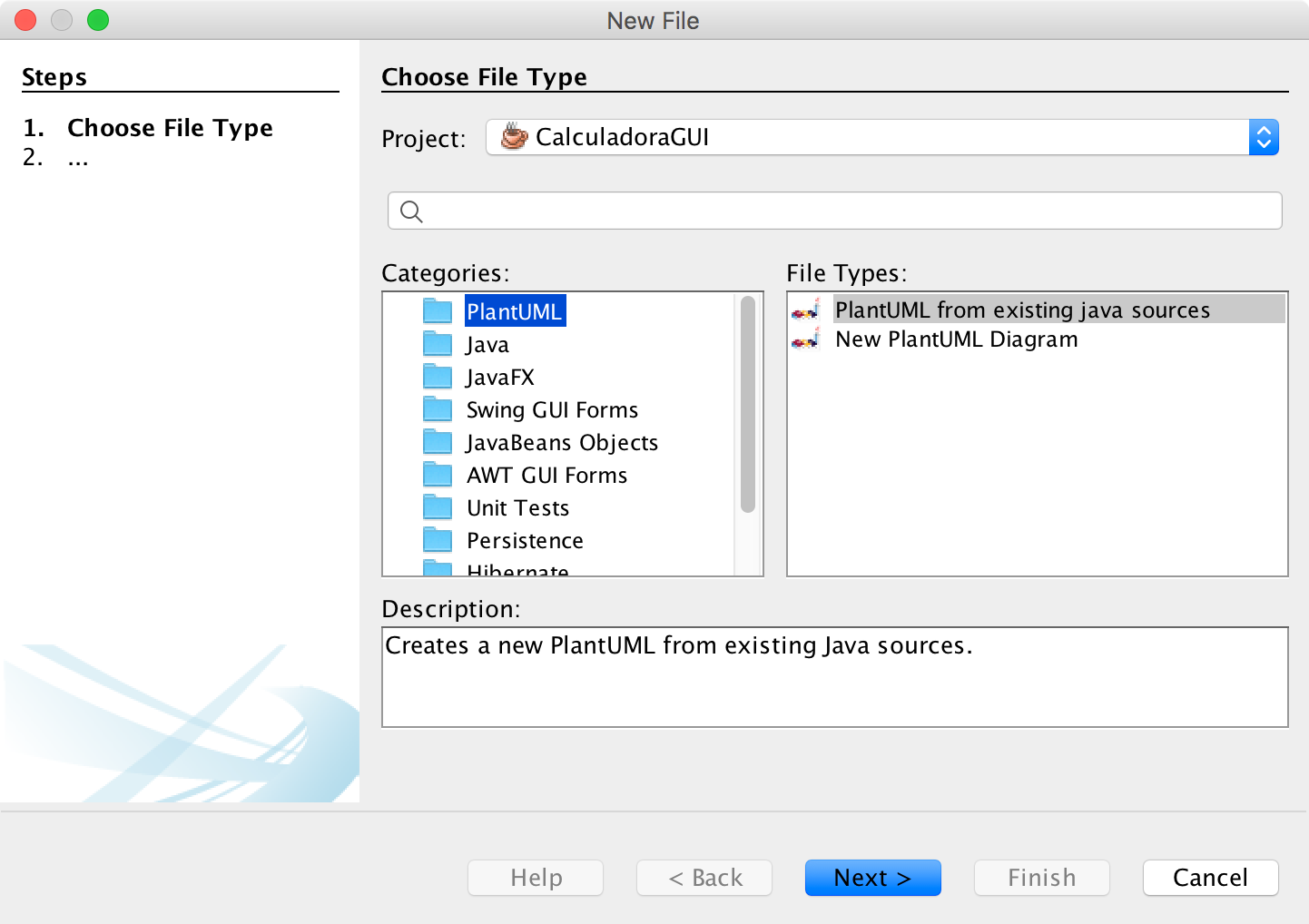
Task: Choose New PlantUML Diagram file type
Action: [956, 339]
